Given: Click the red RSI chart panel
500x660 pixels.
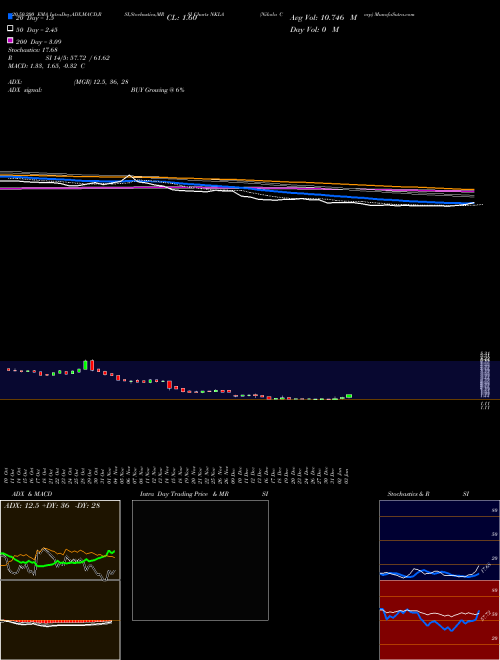Looking at the screenshot, I should [x=439, y=620].
